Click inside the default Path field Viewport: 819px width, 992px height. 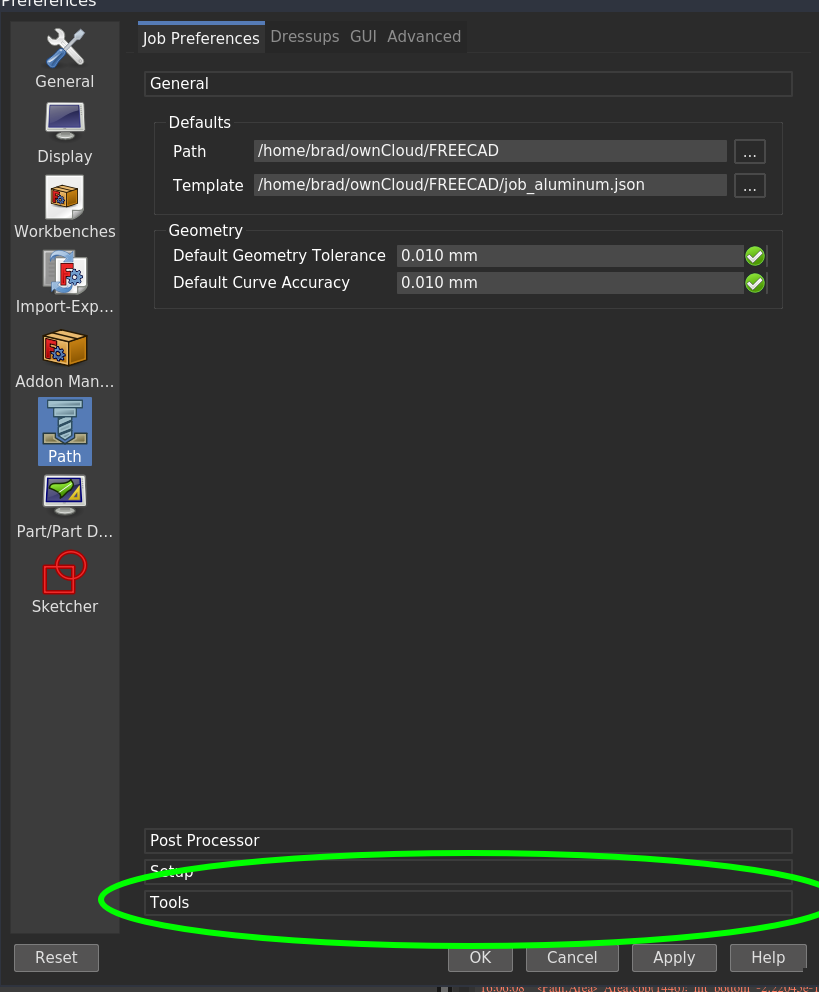click(490, 151)
